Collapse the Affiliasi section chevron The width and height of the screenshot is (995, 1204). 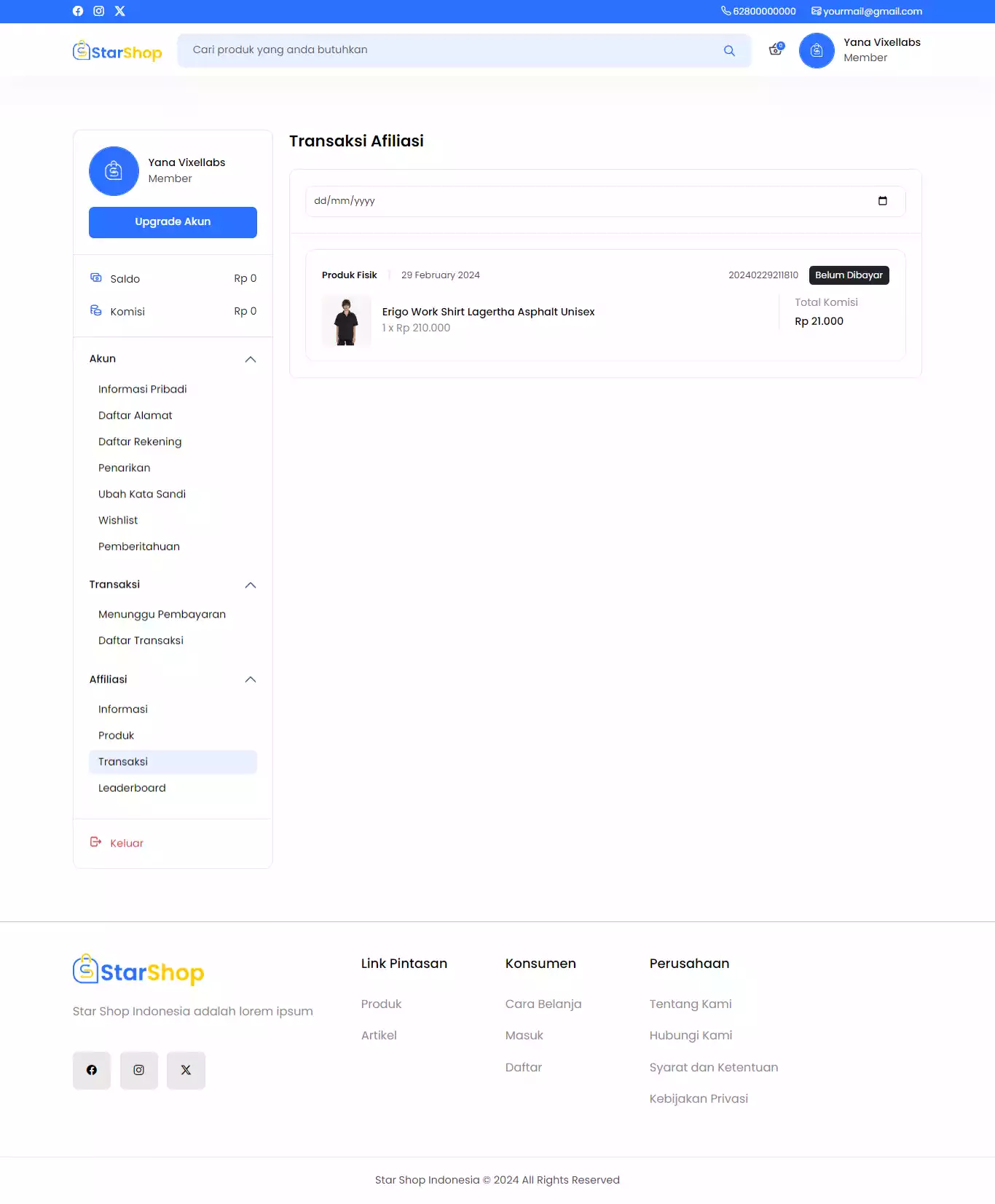(x=251, y=680)
